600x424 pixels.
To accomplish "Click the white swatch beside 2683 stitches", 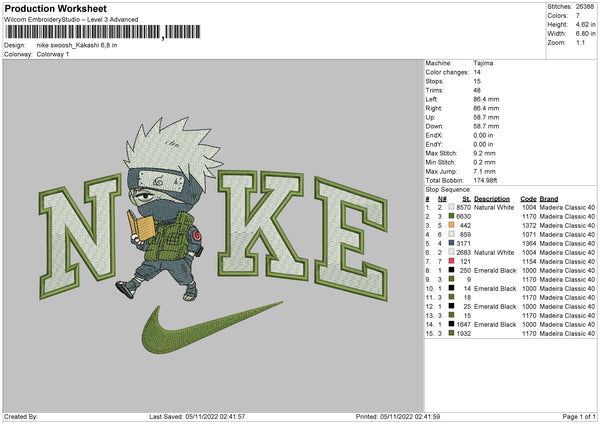I will point(452,252).
